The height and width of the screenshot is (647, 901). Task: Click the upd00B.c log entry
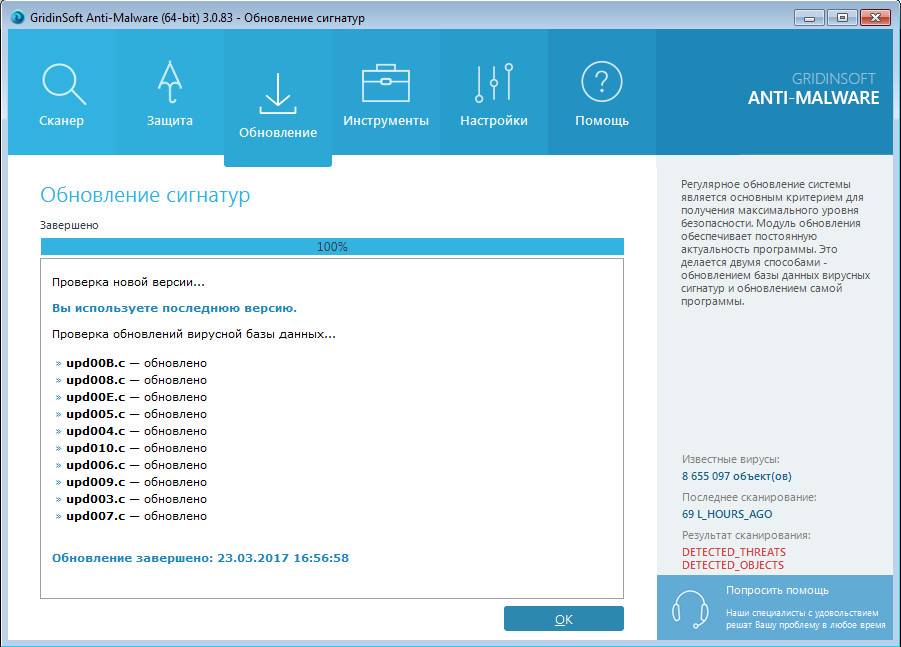click(x=131, y=363)
